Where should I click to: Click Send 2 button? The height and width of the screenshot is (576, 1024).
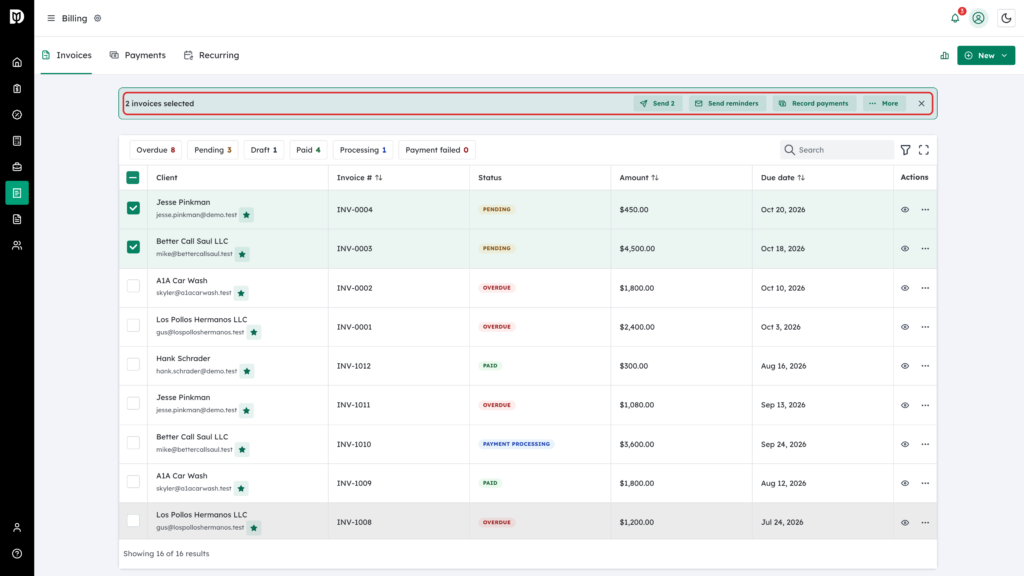tap(657, 104)
